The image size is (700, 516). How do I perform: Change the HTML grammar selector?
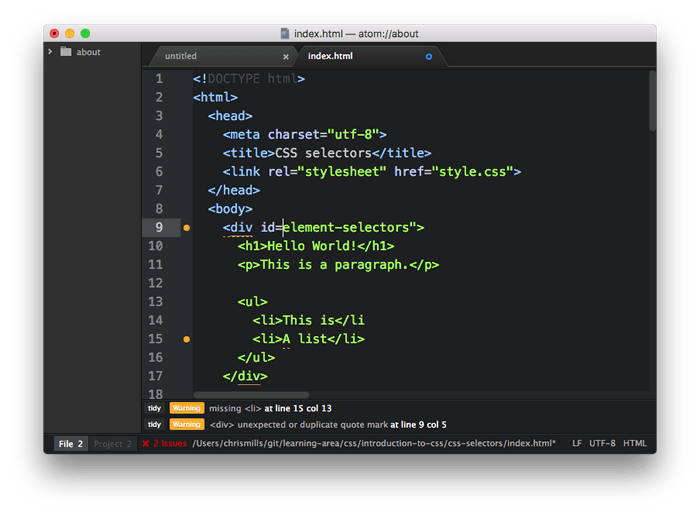[635, 443]
